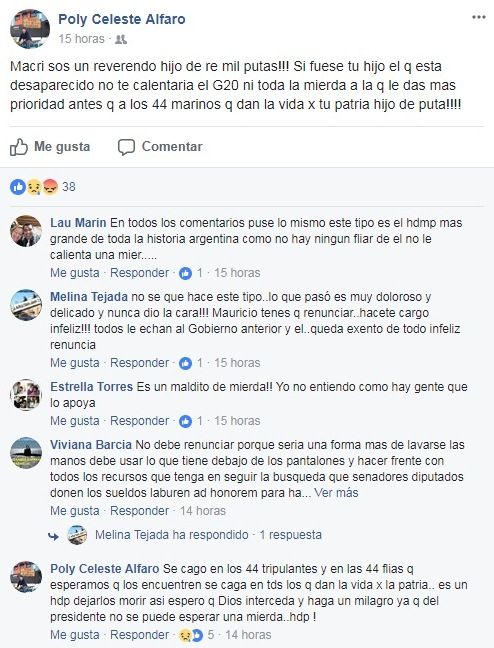Image resolution: width=494 pixels, height=648 pixels.
Task: Click the Comentar speech bubble icon
Action: click(x=126, y=147)
